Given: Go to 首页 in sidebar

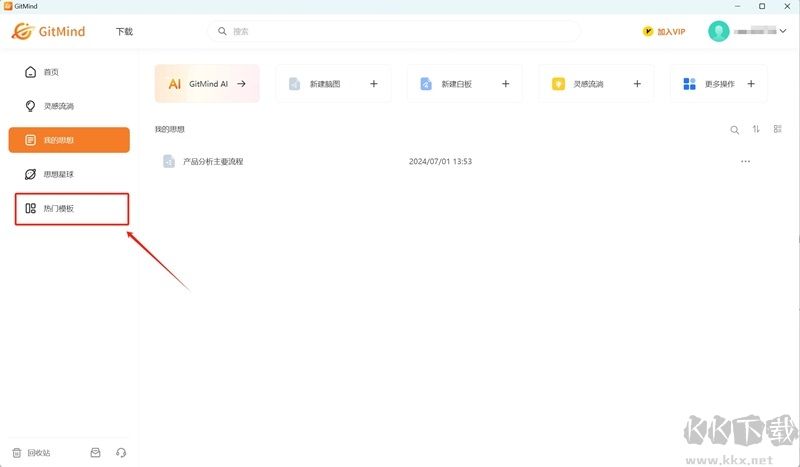Looking at the screenshot, I should pos(50,72).
